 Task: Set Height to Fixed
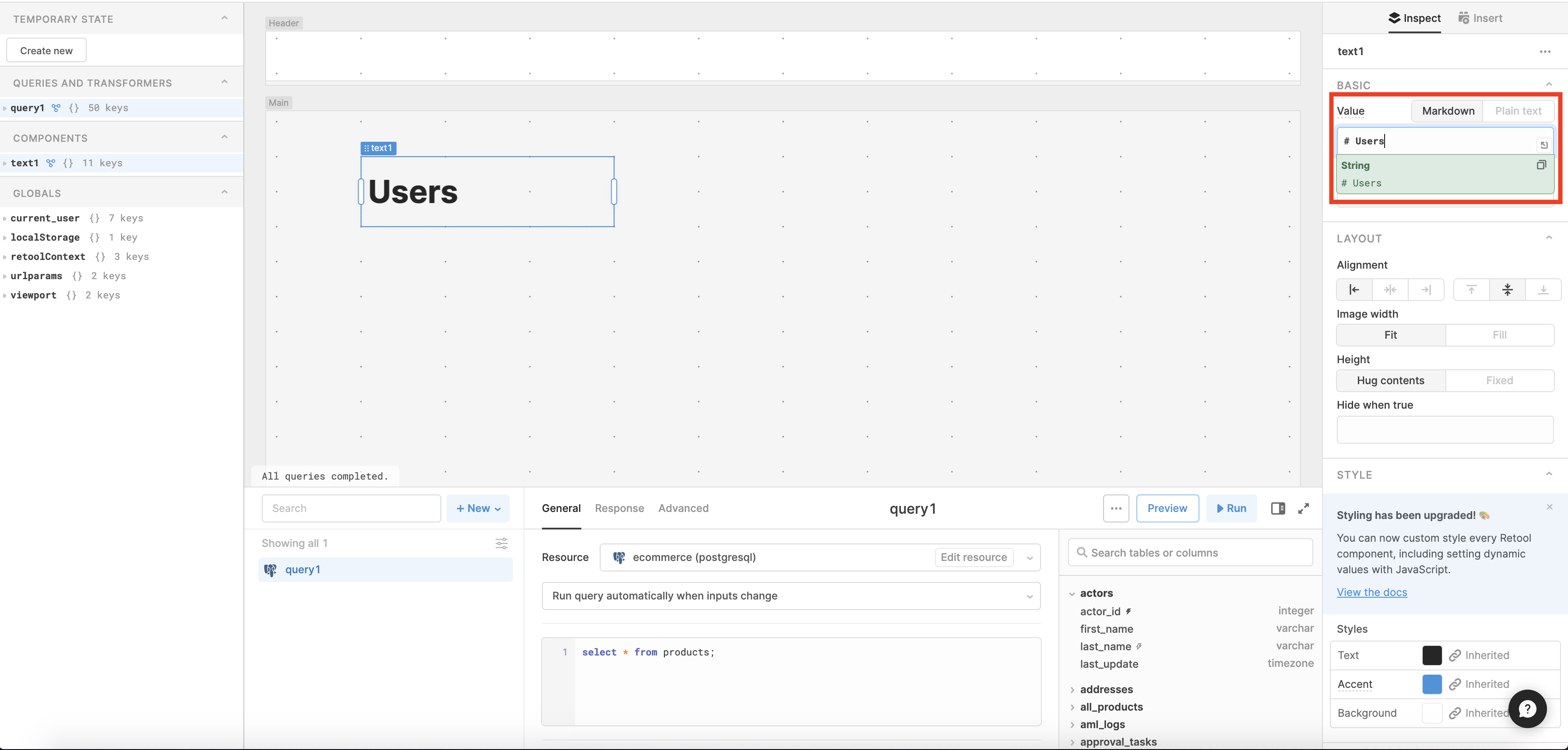[x=1499, y=380]
